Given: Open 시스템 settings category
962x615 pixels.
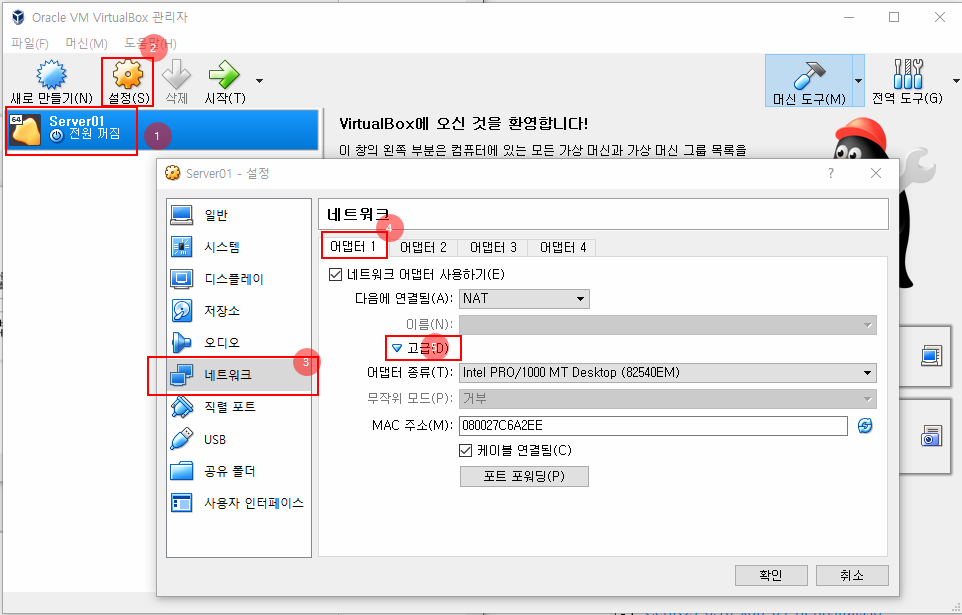Looking at the screenshot, I should tap(239, 247).
